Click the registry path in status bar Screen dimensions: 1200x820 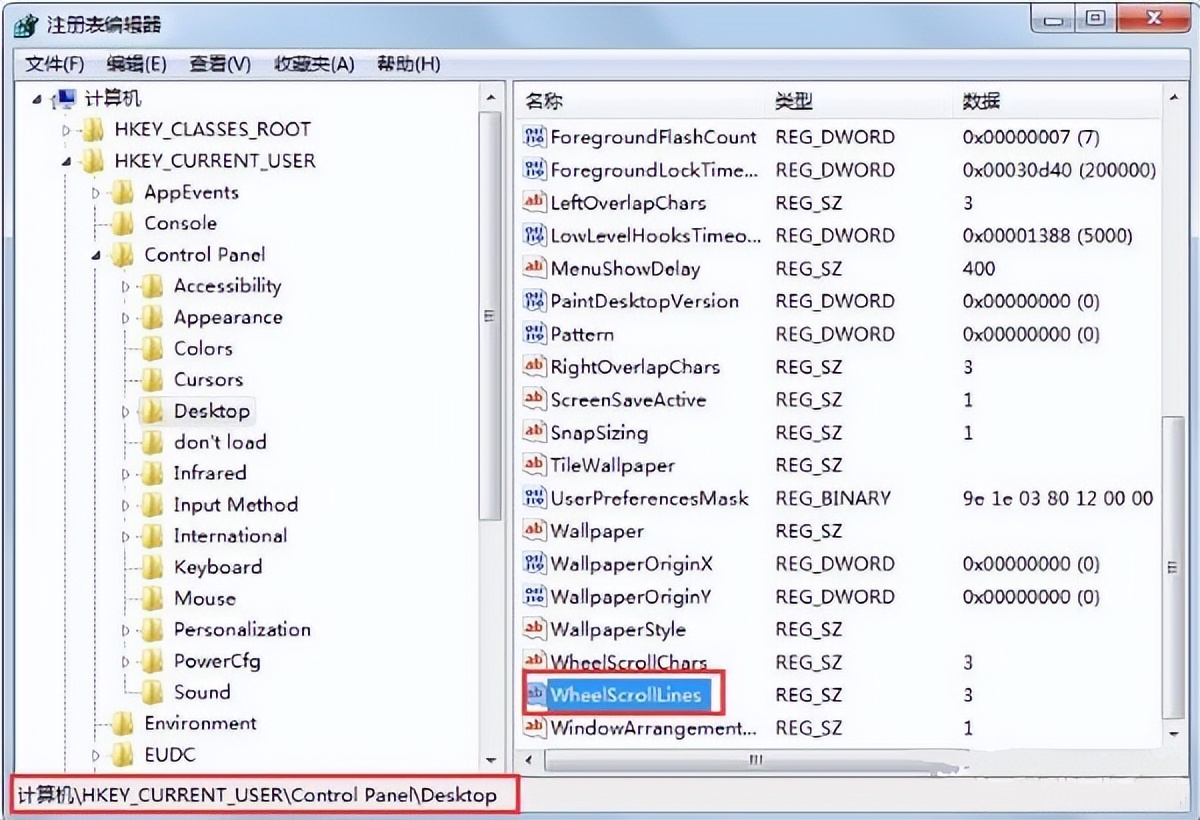[257, 795]
